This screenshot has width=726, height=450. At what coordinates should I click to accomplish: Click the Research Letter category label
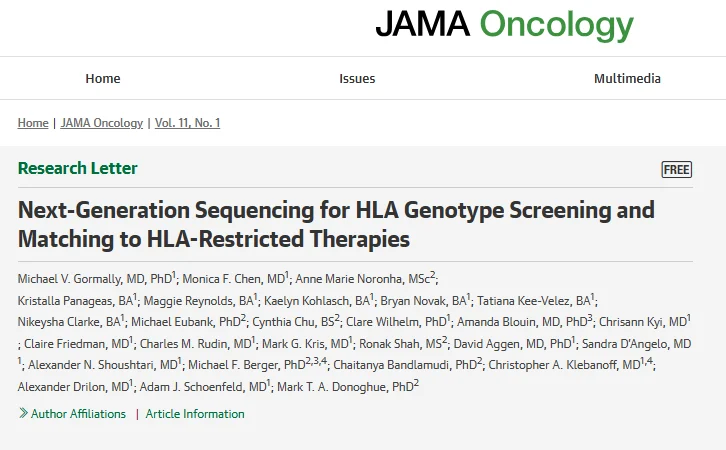coord(78,168)
